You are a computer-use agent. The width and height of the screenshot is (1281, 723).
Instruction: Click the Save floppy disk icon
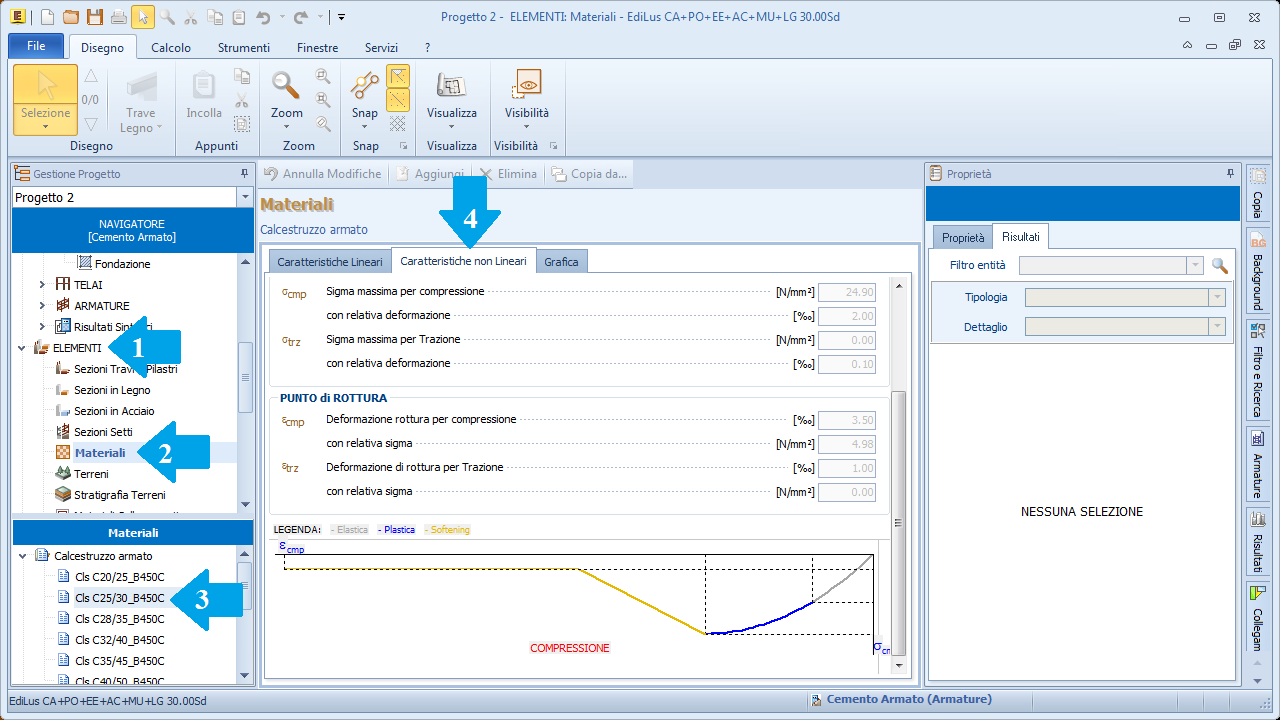95,17
